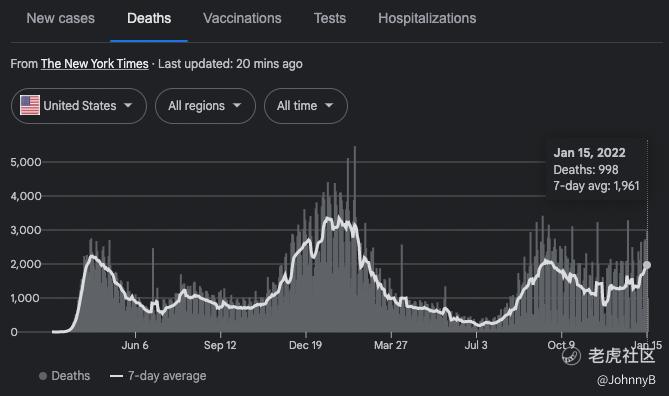Viewport: 669px width, 396px height.
Task: Click the All regions dropdown arrow
Action: [x=237, y=105]
